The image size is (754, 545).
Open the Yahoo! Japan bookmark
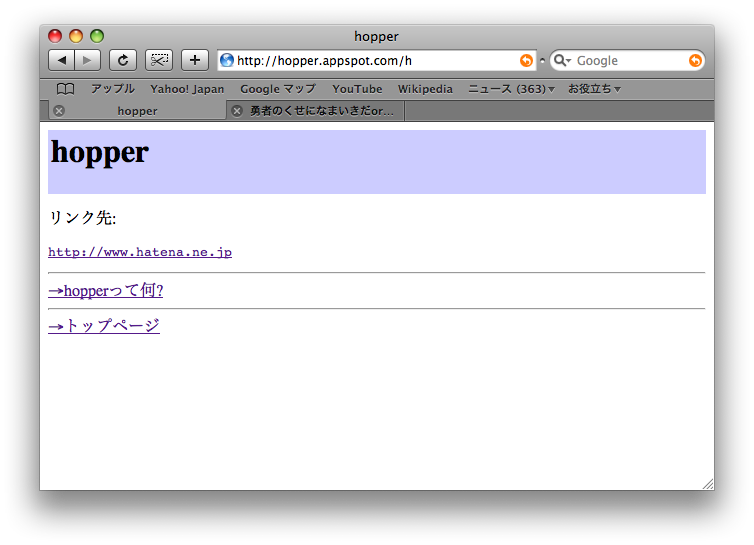coord(187,89)
